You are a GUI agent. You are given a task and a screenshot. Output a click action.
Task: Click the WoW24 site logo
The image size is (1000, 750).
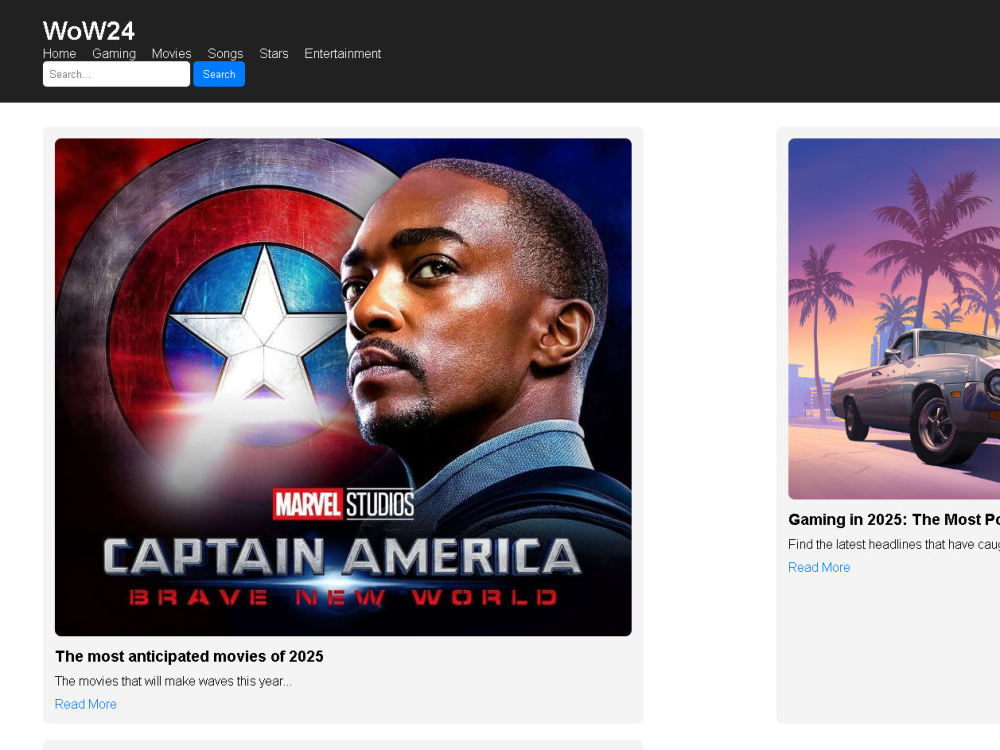pos(89,31)
